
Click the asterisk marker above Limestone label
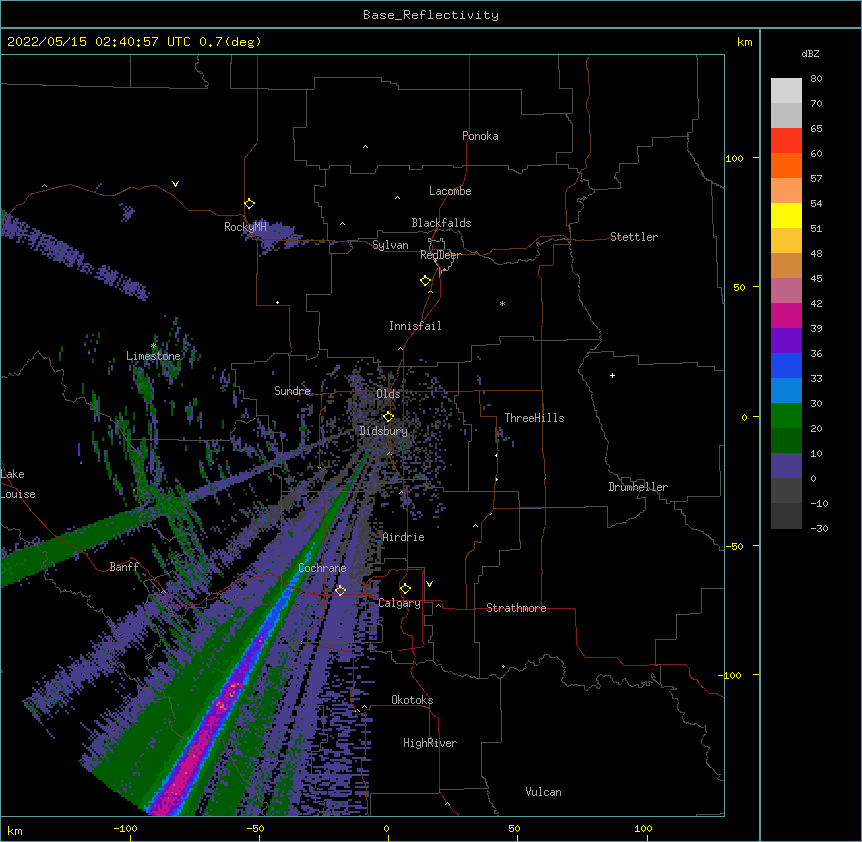(154, 346)
